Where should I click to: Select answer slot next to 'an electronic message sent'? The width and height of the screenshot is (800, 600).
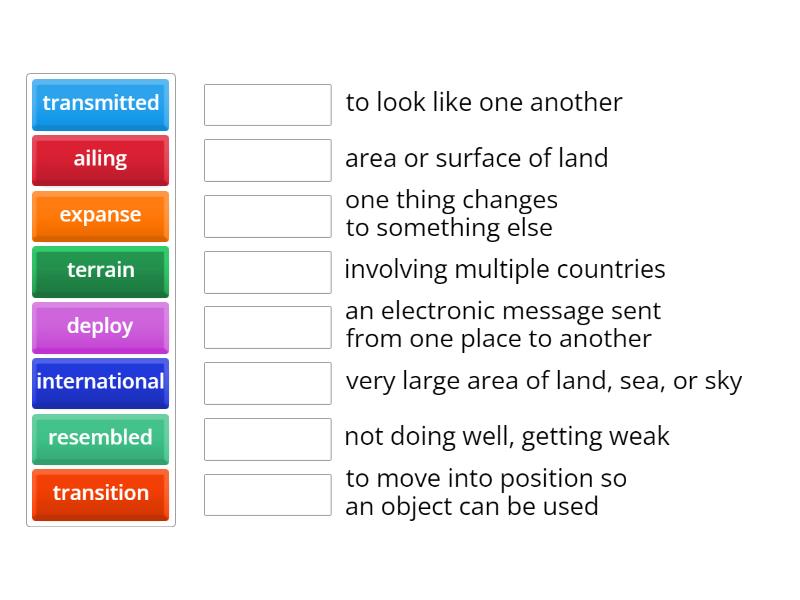[267, 327]
